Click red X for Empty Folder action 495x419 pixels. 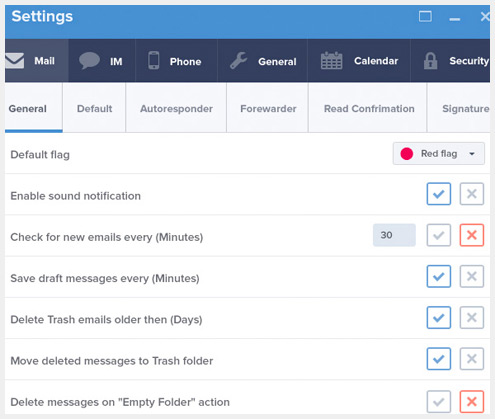point(472,402)
